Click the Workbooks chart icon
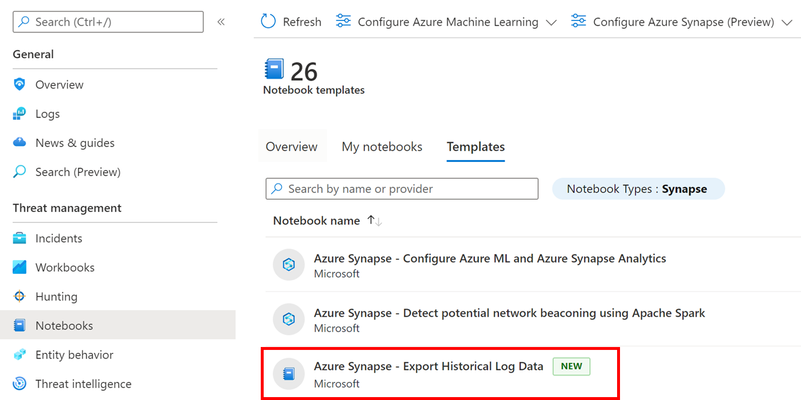The width and height of the screenshot is (801, 400). pyautogui.click(x=19, y=267)
